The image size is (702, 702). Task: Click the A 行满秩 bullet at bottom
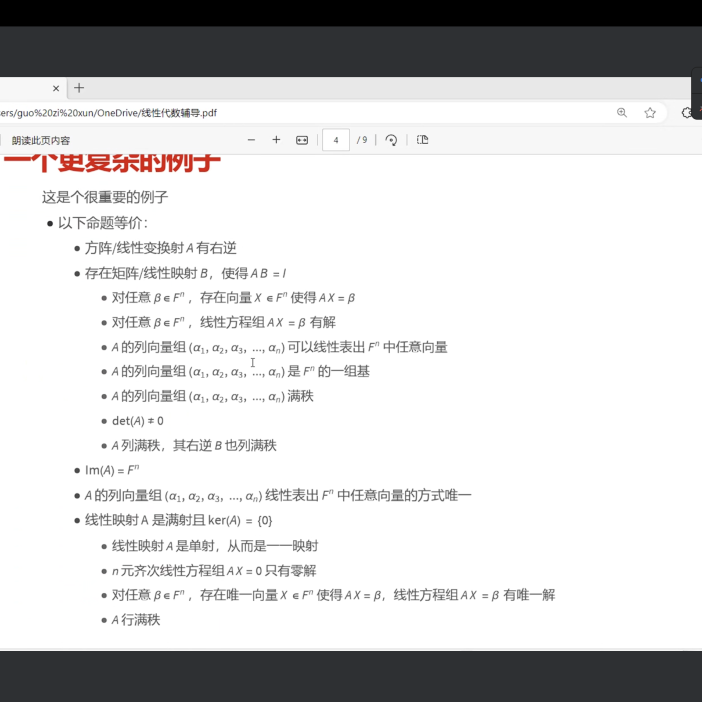click(x=136, y=620)
